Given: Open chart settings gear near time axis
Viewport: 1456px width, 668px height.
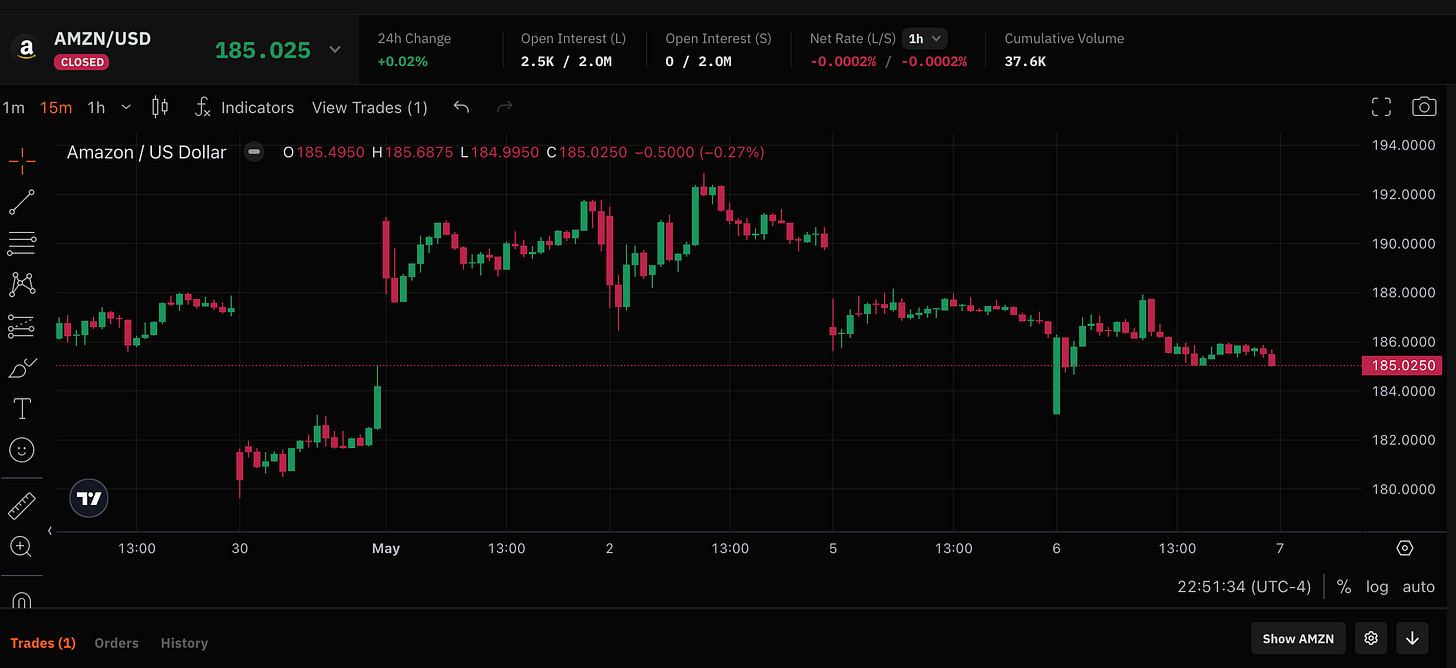Looking at the screenshot, I should pyautogui.click(x=1405, y=548).
